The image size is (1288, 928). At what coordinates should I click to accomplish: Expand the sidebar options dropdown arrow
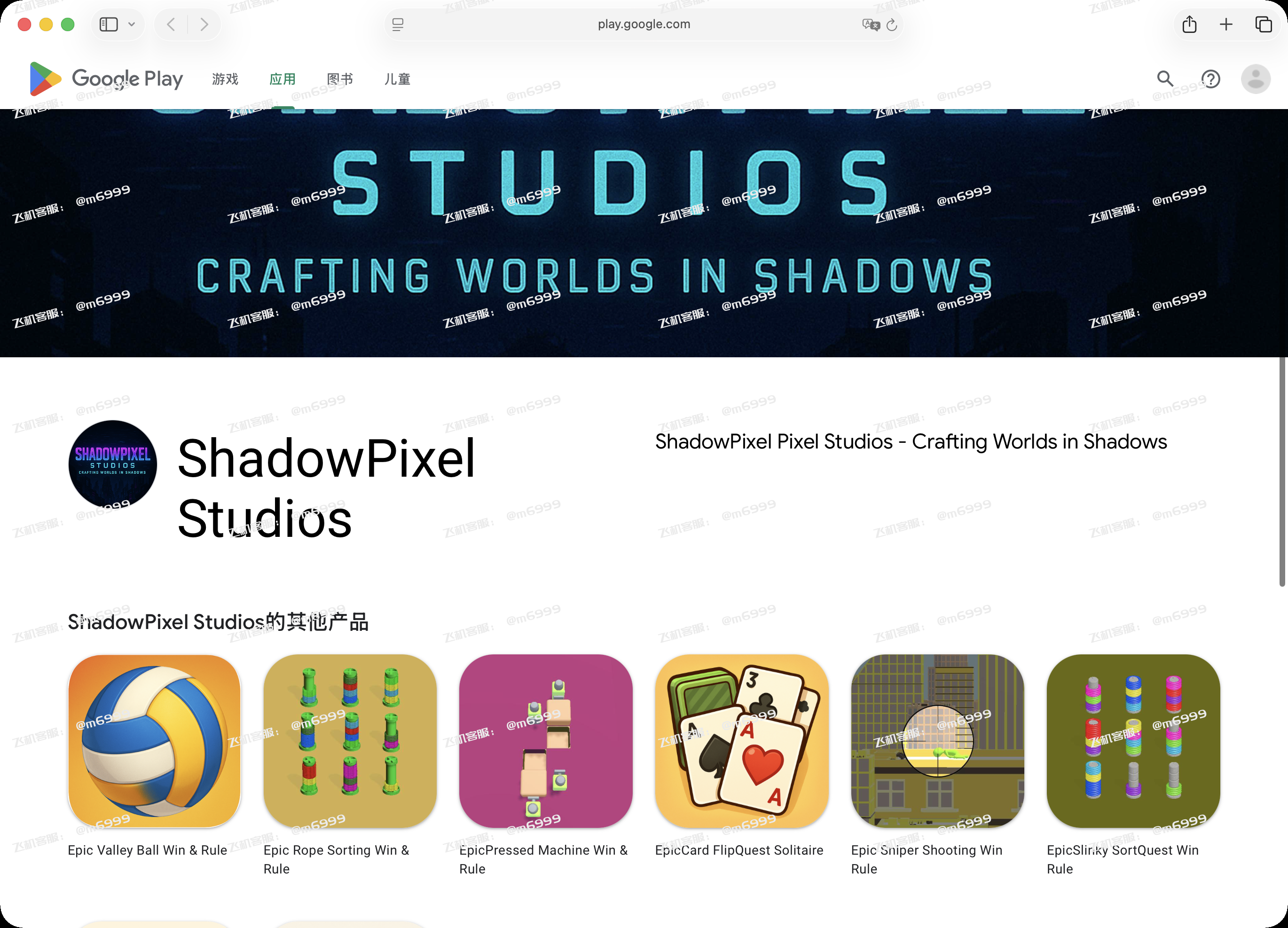[132, 24]
